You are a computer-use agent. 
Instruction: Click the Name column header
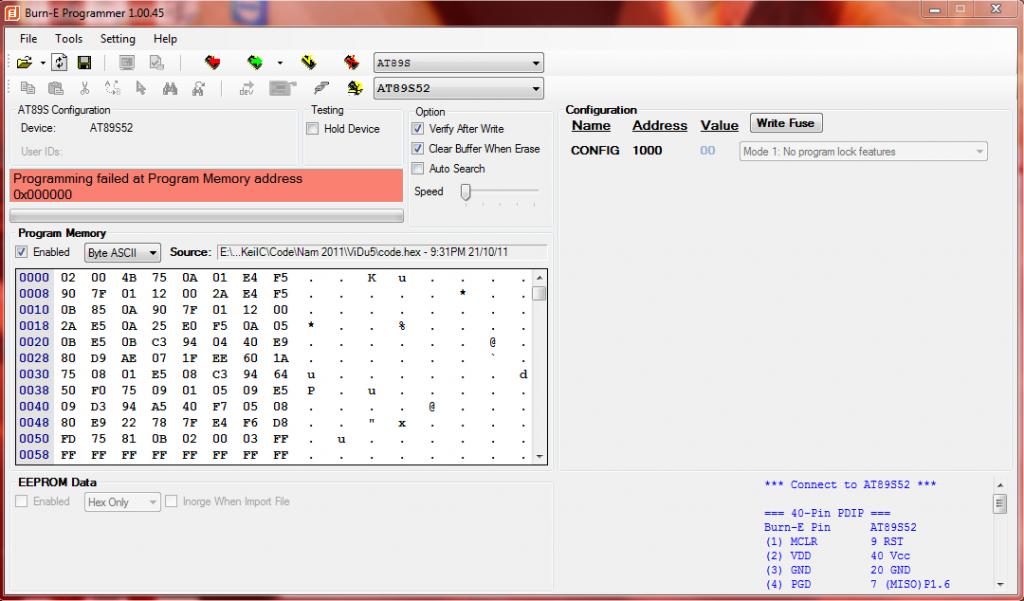(591, 125)
